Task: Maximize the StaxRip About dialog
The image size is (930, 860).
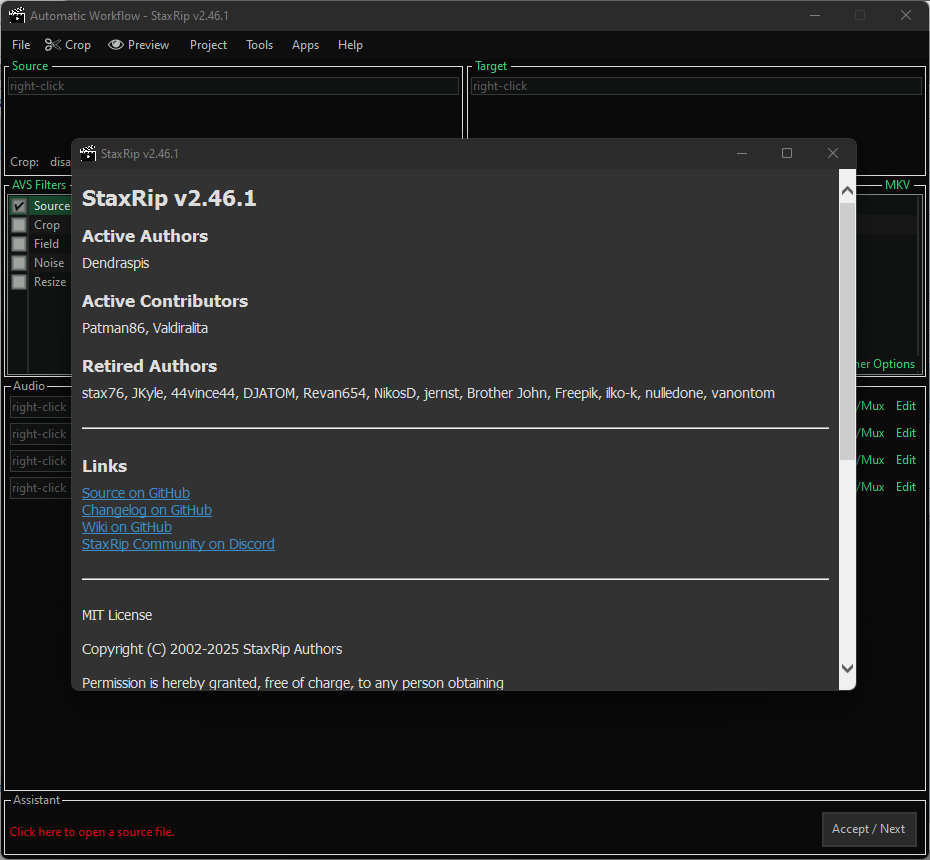Action: click(x=787, y=153)
